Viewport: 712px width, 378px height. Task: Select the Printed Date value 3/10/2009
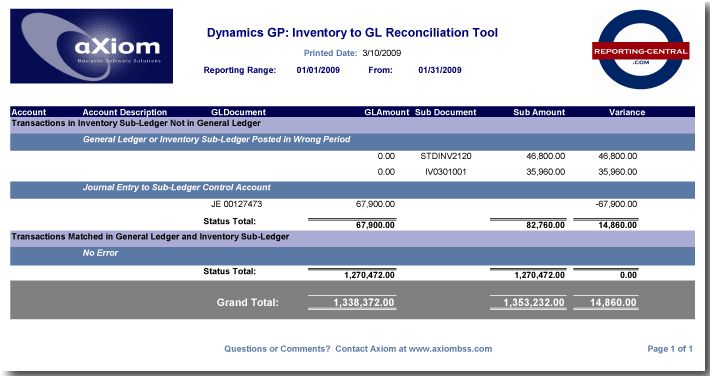pos(381,53)
